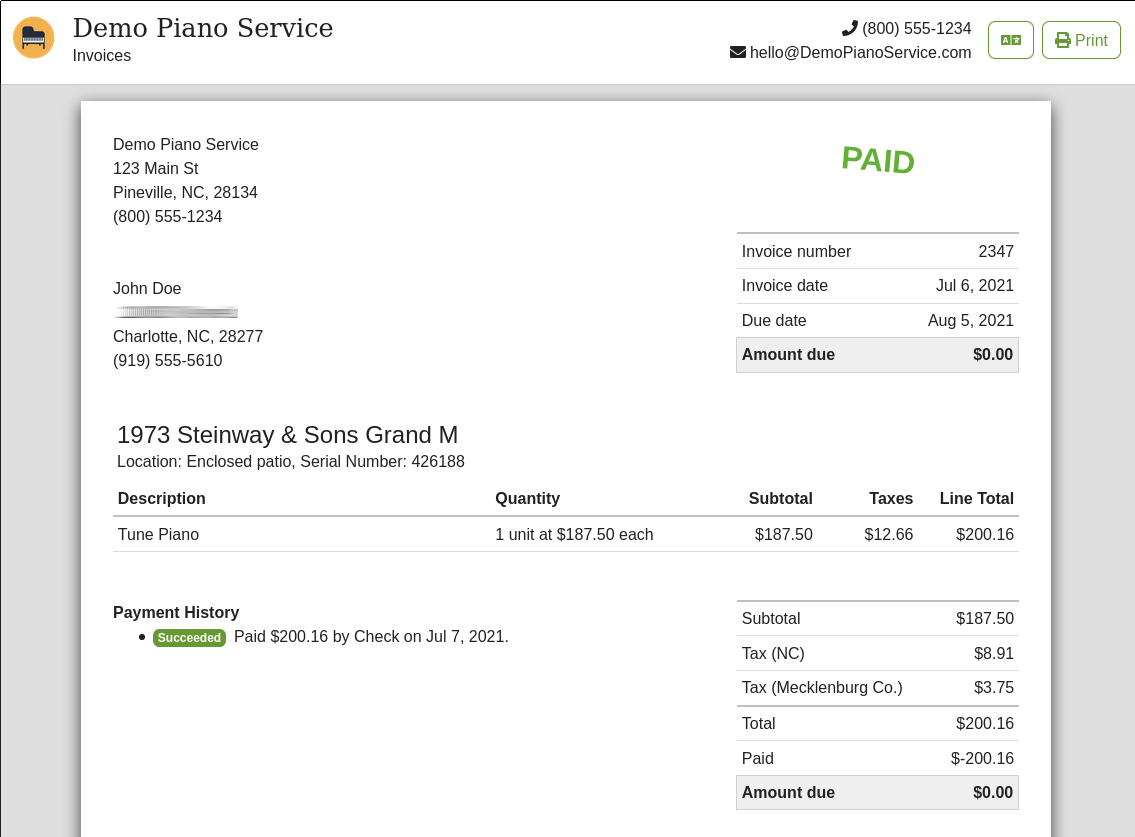
Task: Select the Invoices label under the title
Action: 101,56
